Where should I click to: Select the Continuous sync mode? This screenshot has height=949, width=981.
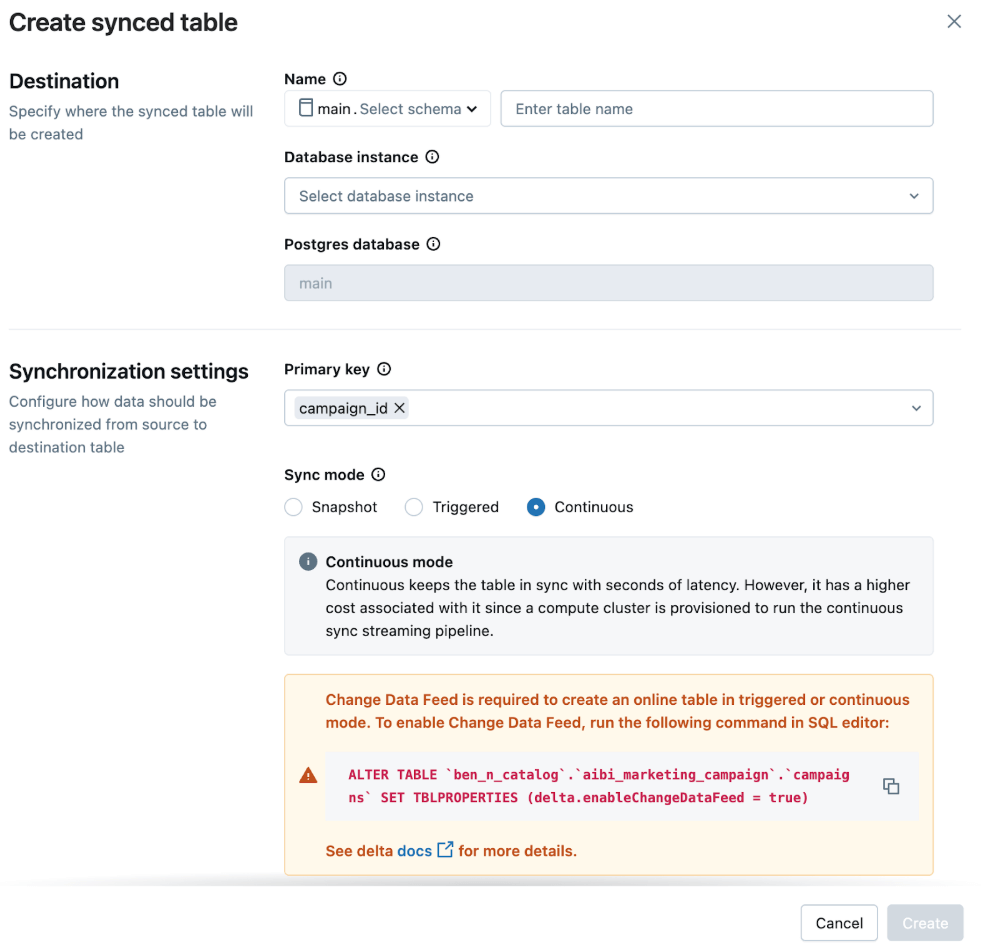[537, 507]
